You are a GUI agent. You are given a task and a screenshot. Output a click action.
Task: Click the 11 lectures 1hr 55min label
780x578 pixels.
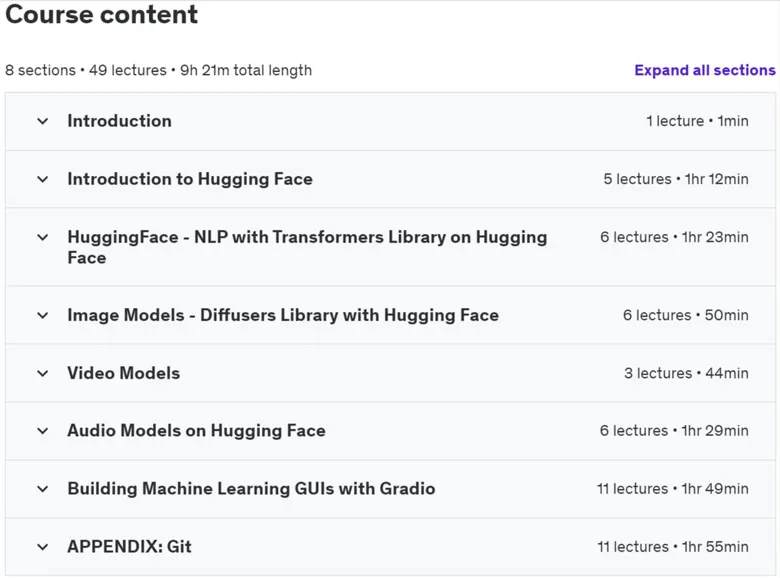[x=673, y=547]
